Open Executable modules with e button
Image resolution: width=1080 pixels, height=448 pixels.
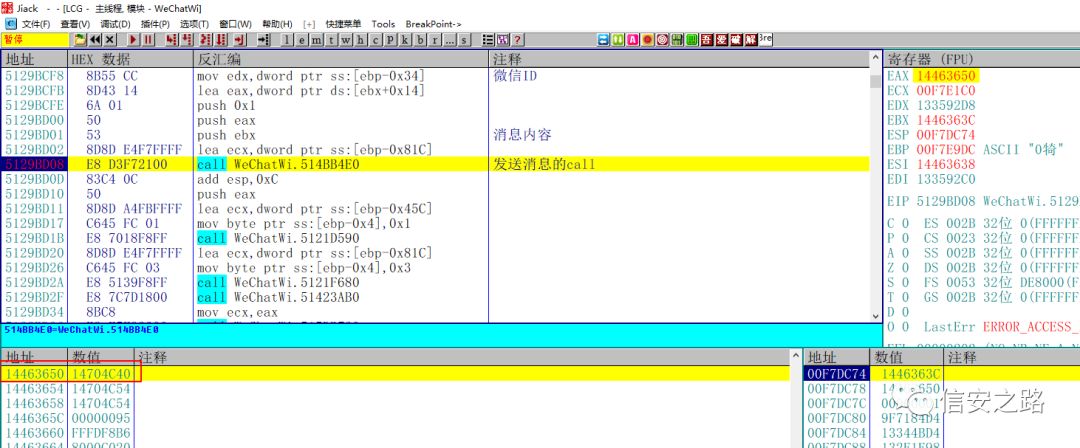pyautogui.click(x=302, y=40)
